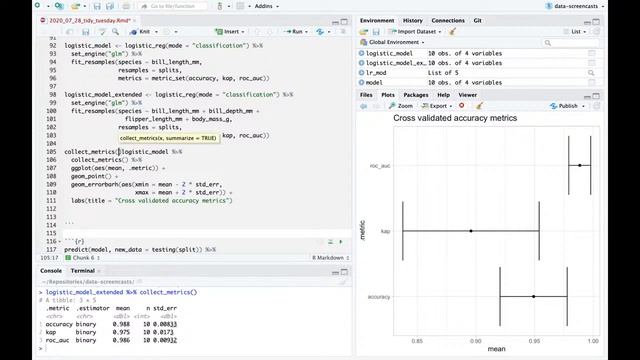
Task: Open the Chunk 6 navigator dropdown
Action: [x=82, y=258]
